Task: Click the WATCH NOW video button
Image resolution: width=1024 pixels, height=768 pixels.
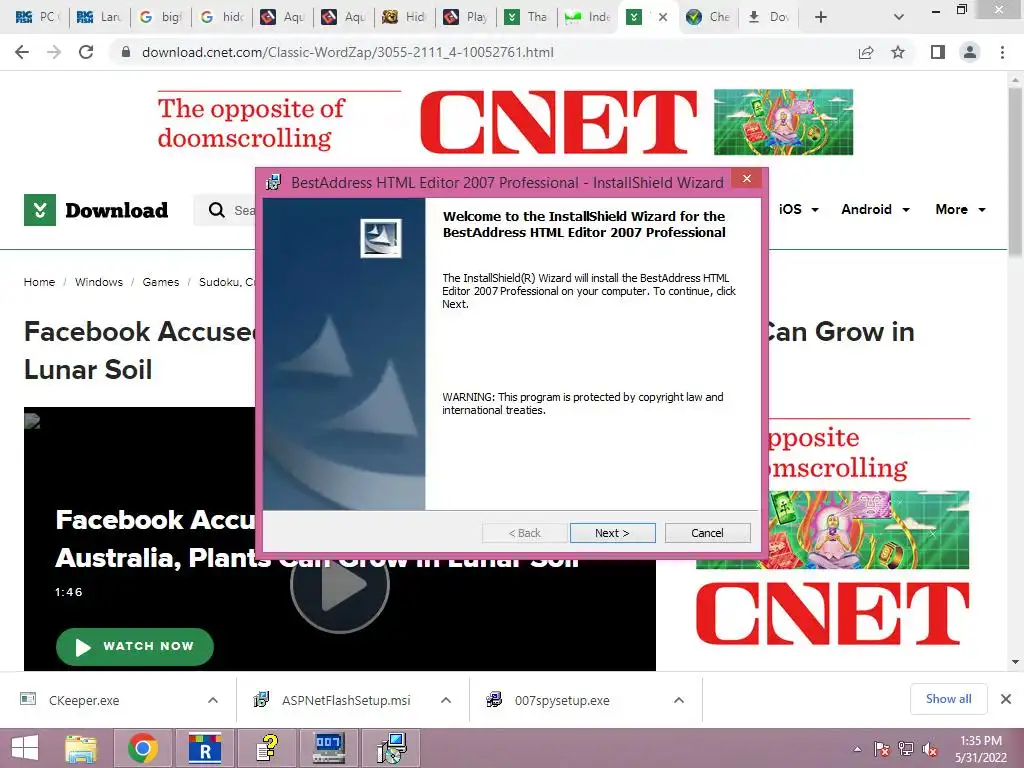Action: click(x=135, y=647)
